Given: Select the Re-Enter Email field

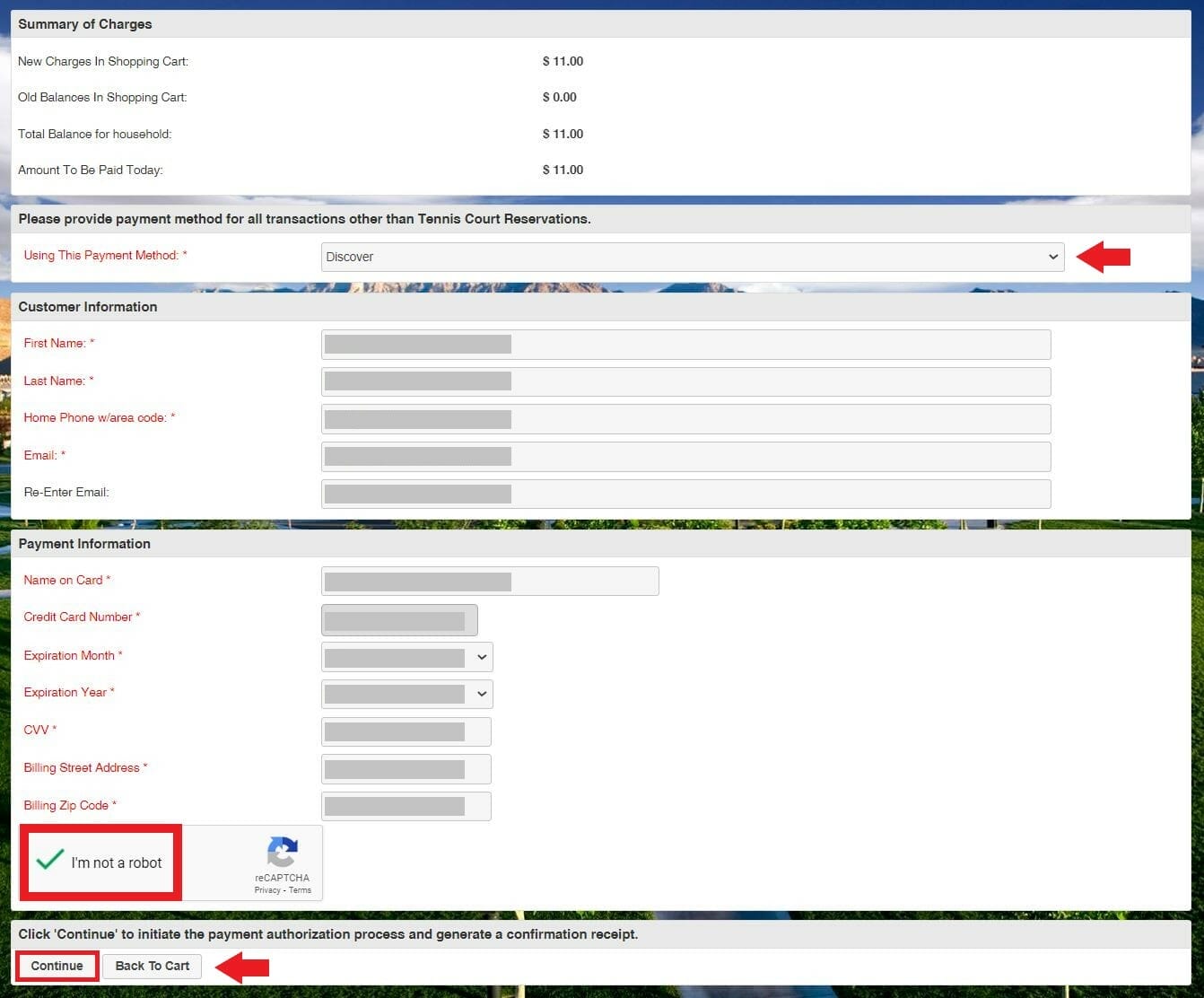Looking at the screenshot, I should pyautogui.click(x=685, y=494).
